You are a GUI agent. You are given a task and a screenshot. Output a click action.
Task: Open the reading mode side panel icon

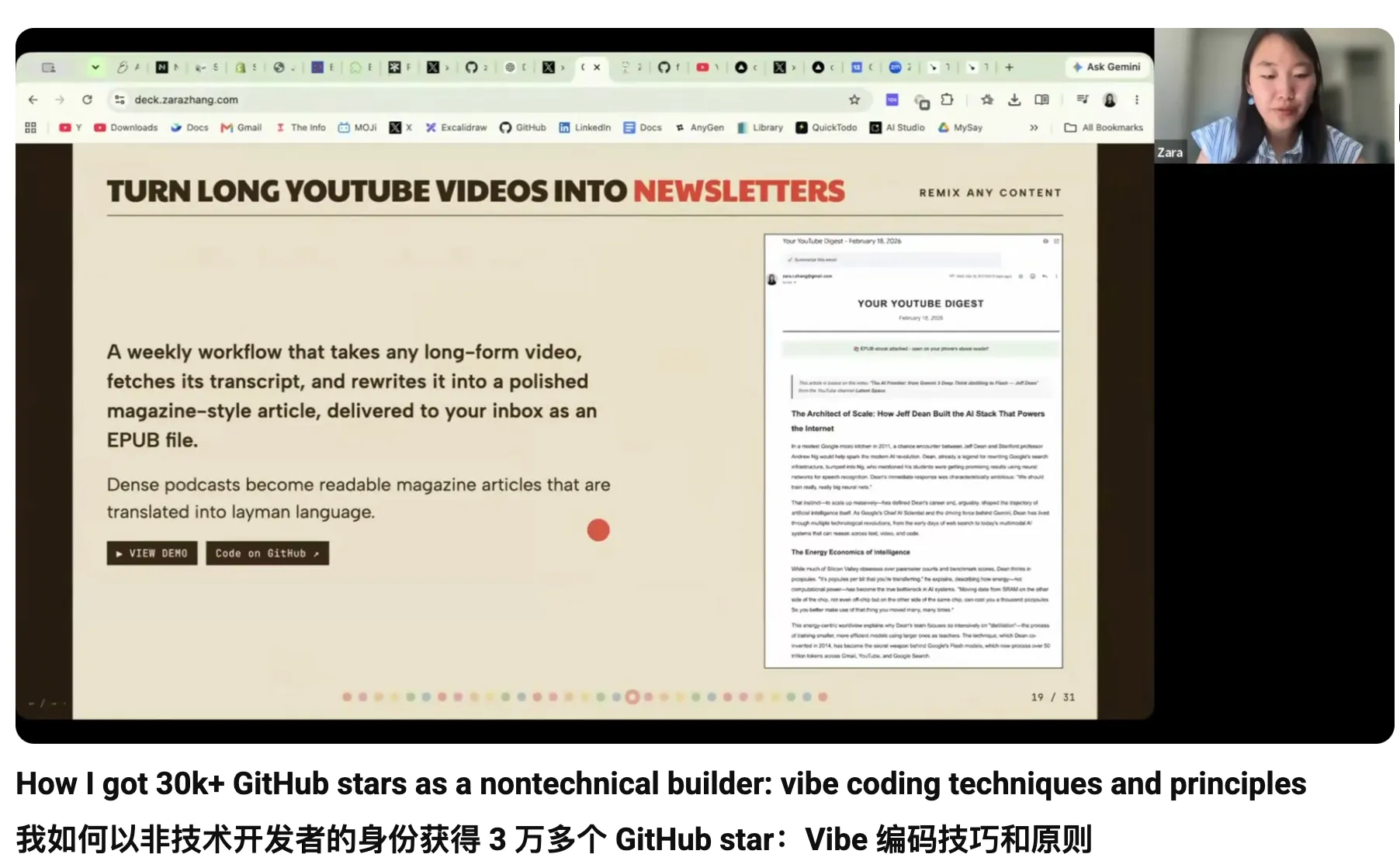(1041, 99)
